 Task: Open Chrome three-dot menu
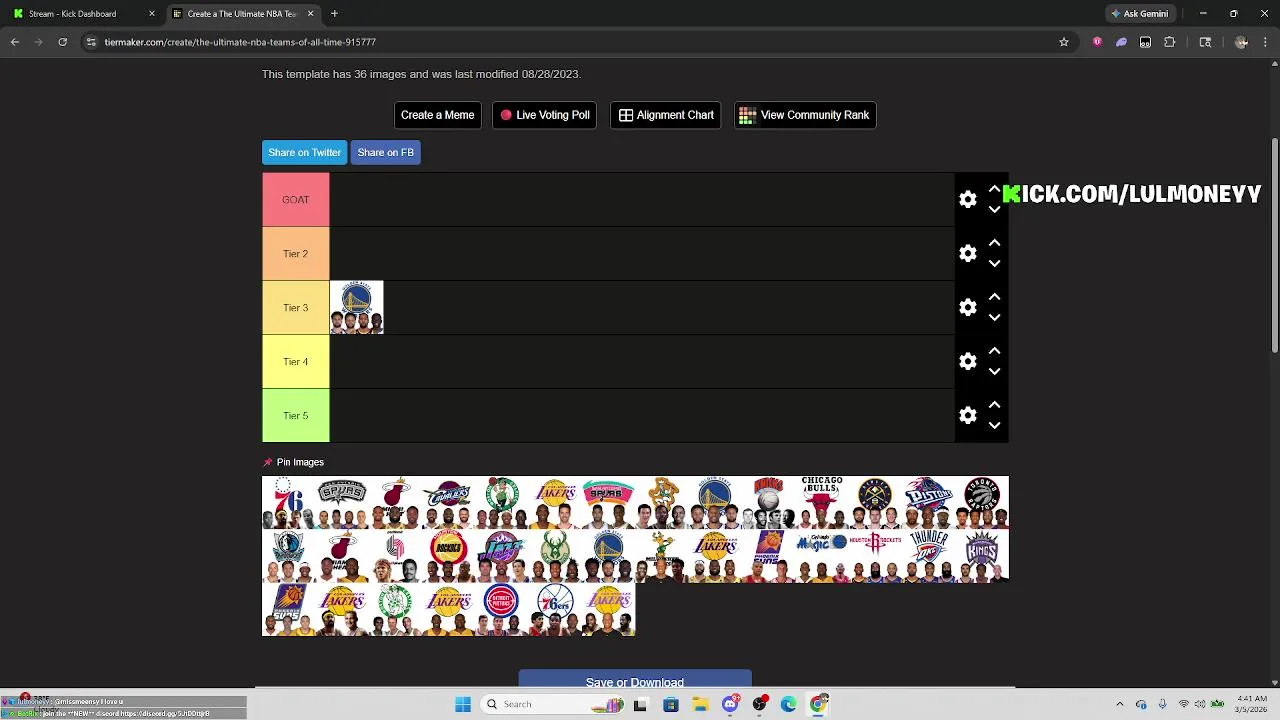point(1265,42)
